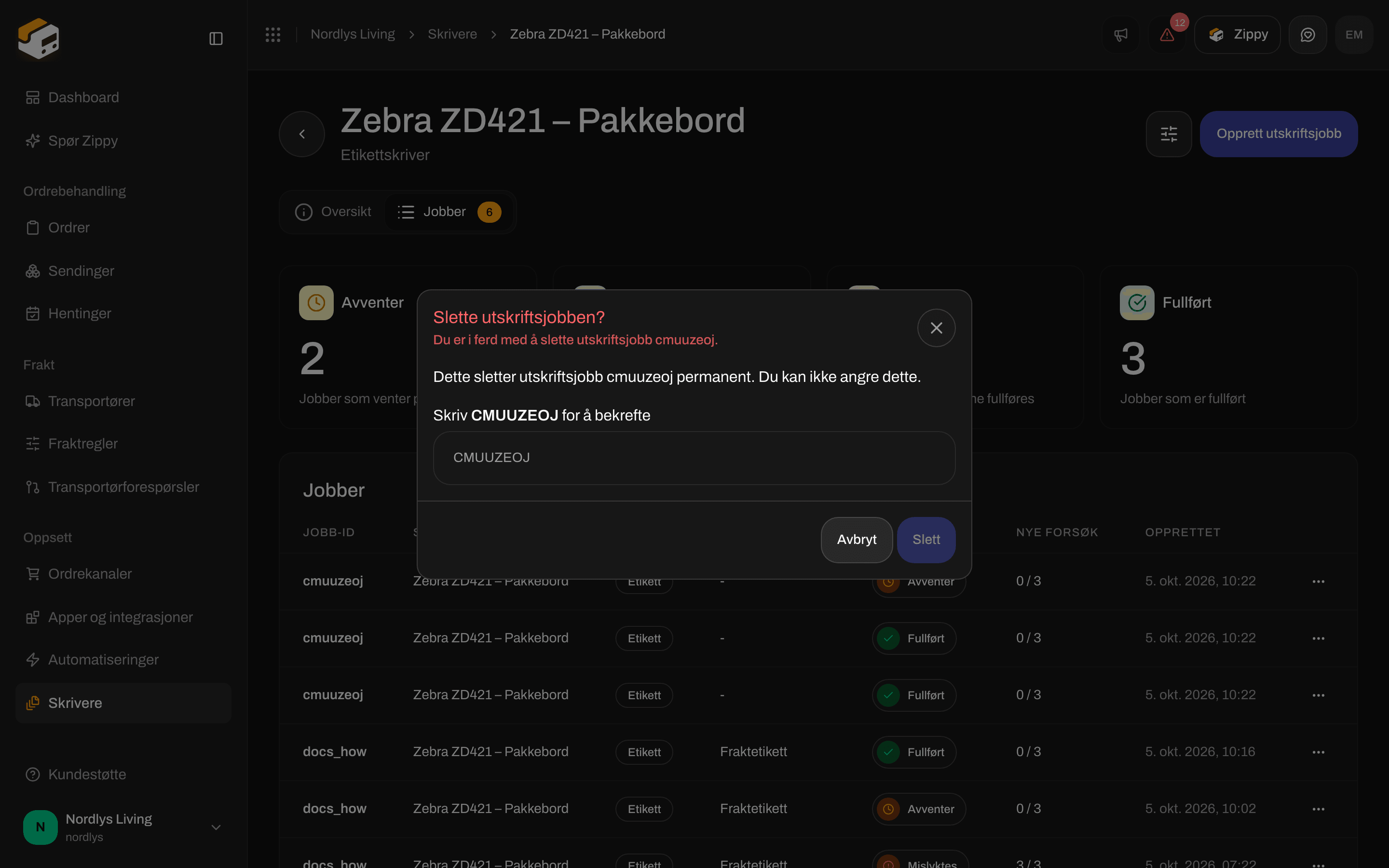Click the home logo icon

[39, 39]
